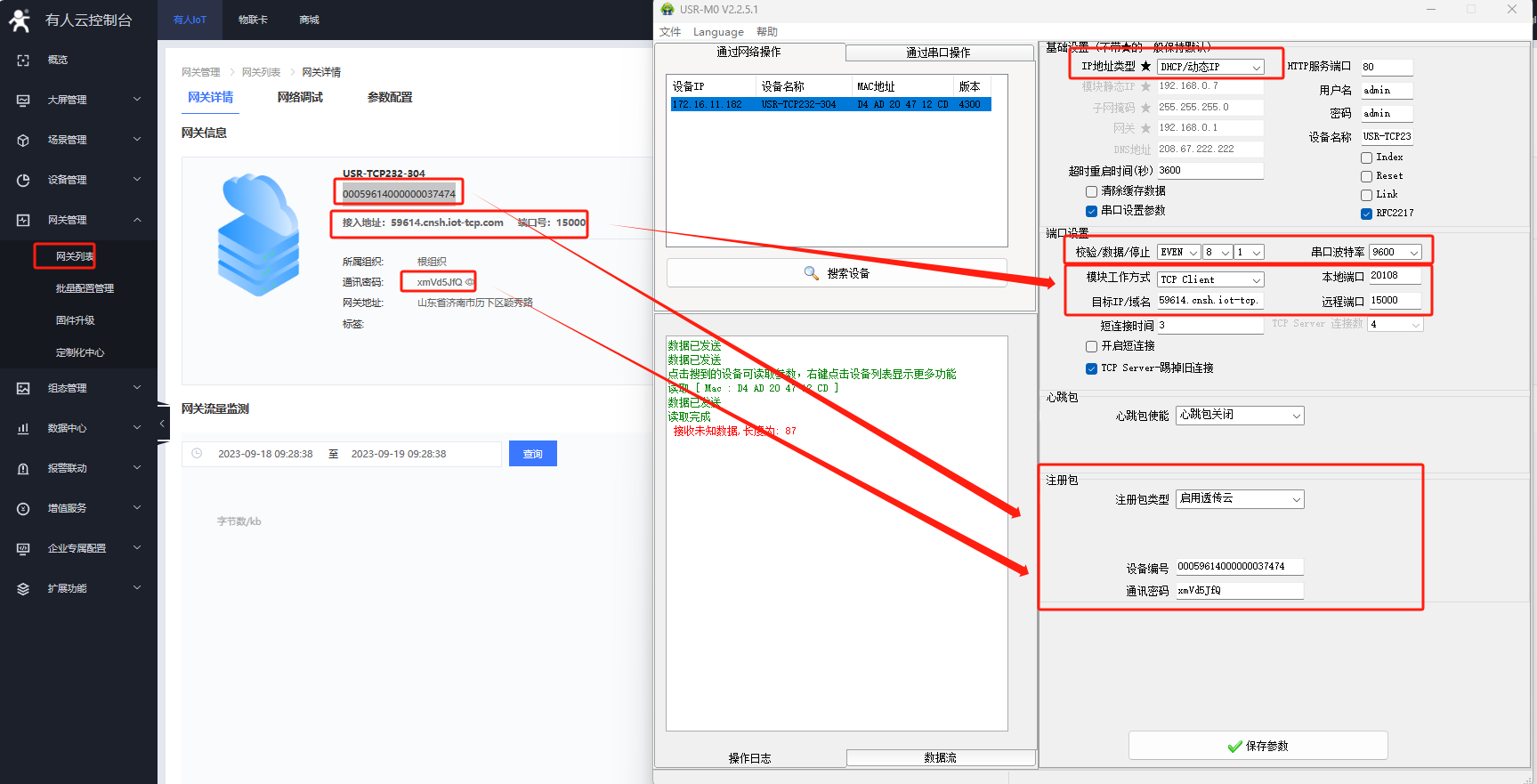Open the IP地址类型 dropdown
Viewport: 1537px width, 784px height.
point(1210,67)
